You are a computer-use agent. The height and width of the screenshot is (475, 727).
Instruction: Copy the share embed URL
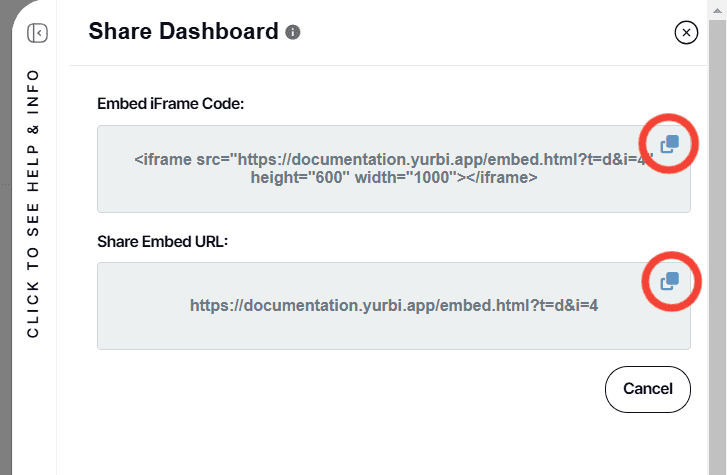point(669,282)
